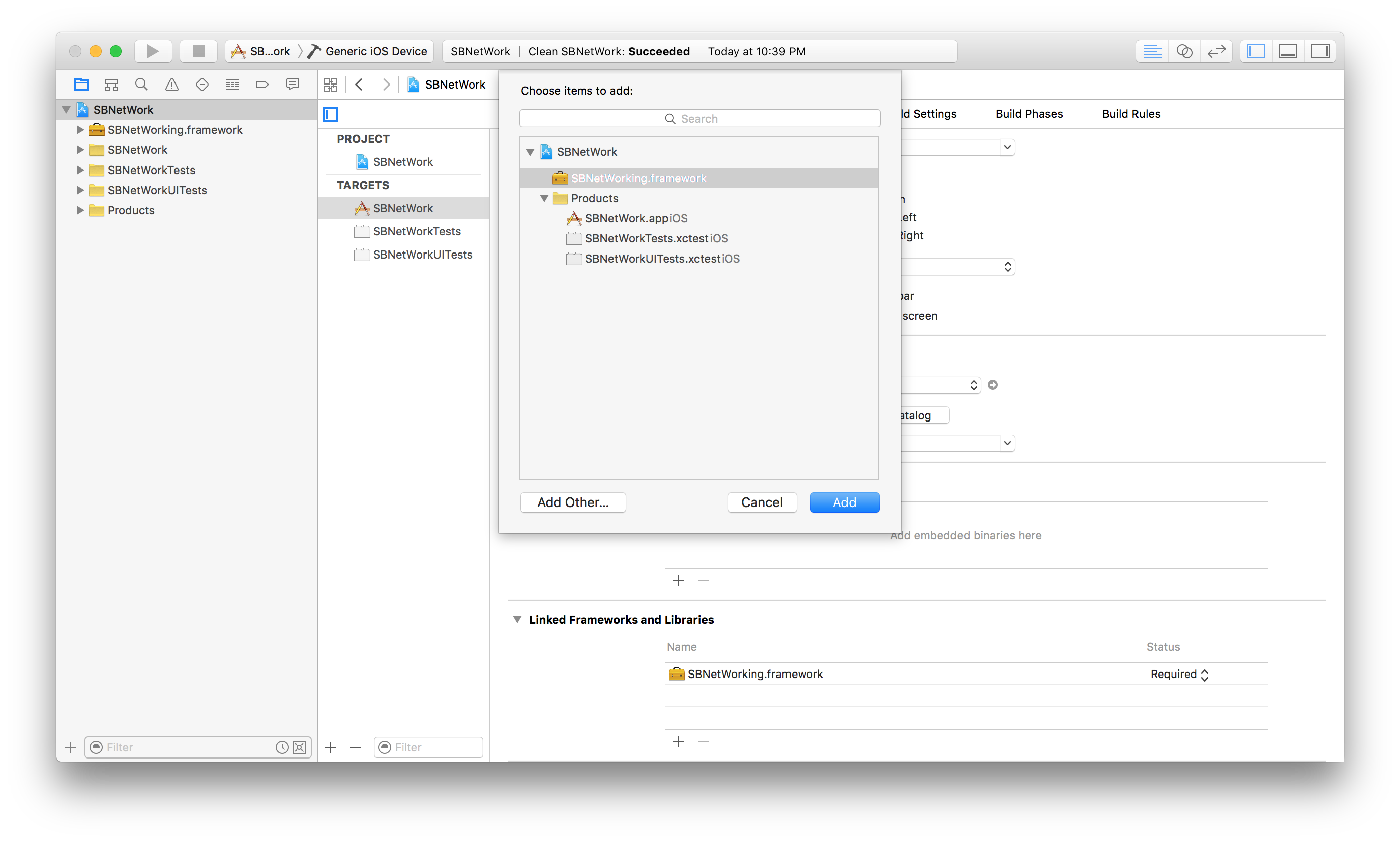Image resolution: width=1400 pixels, height=842 pixels.
Task: Toggle the Utilities panel visibility
Action: pos(1320,51)
